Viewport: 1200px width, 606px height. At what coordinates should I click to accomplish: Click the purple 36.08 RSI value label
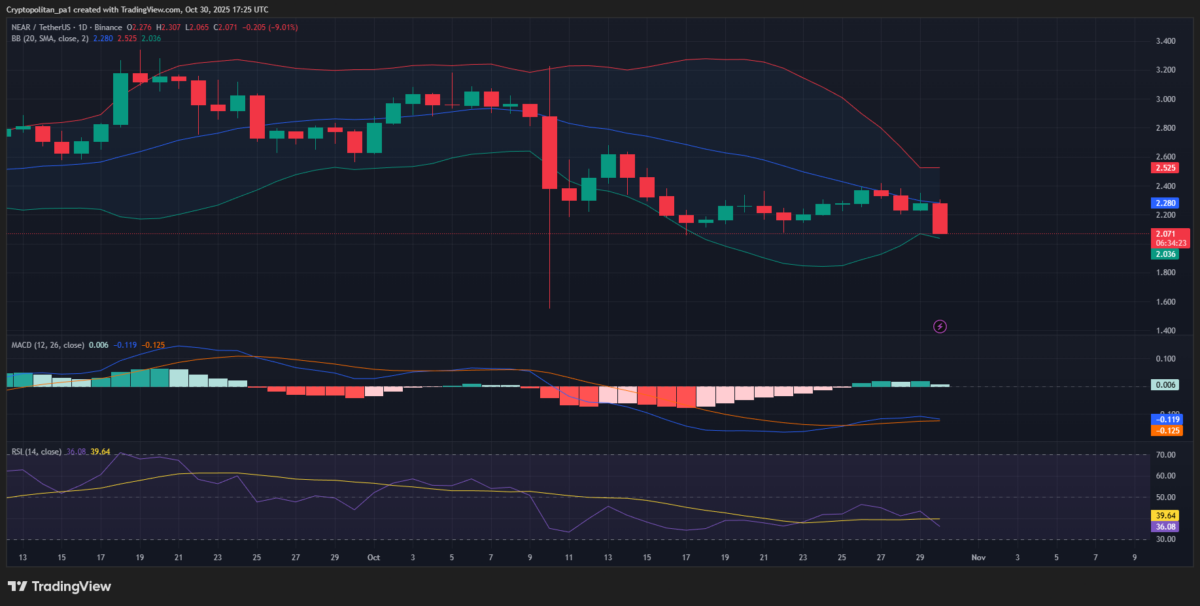[1163, 526]
